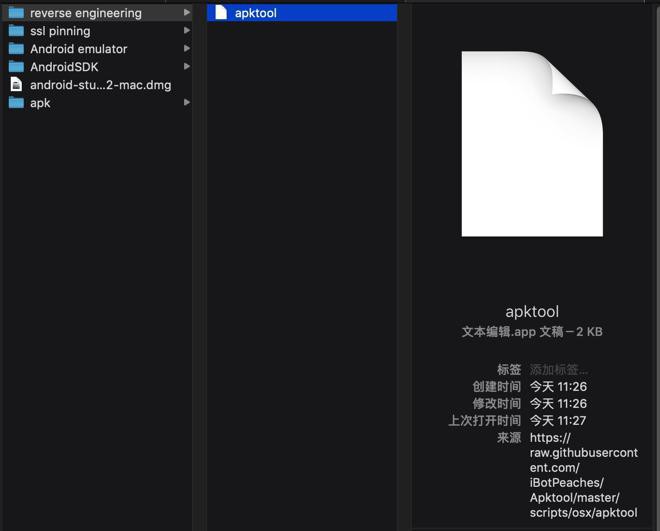
Task: Select the 'android-stu...2-mac.dmg' file name
Action: (101, 85)
